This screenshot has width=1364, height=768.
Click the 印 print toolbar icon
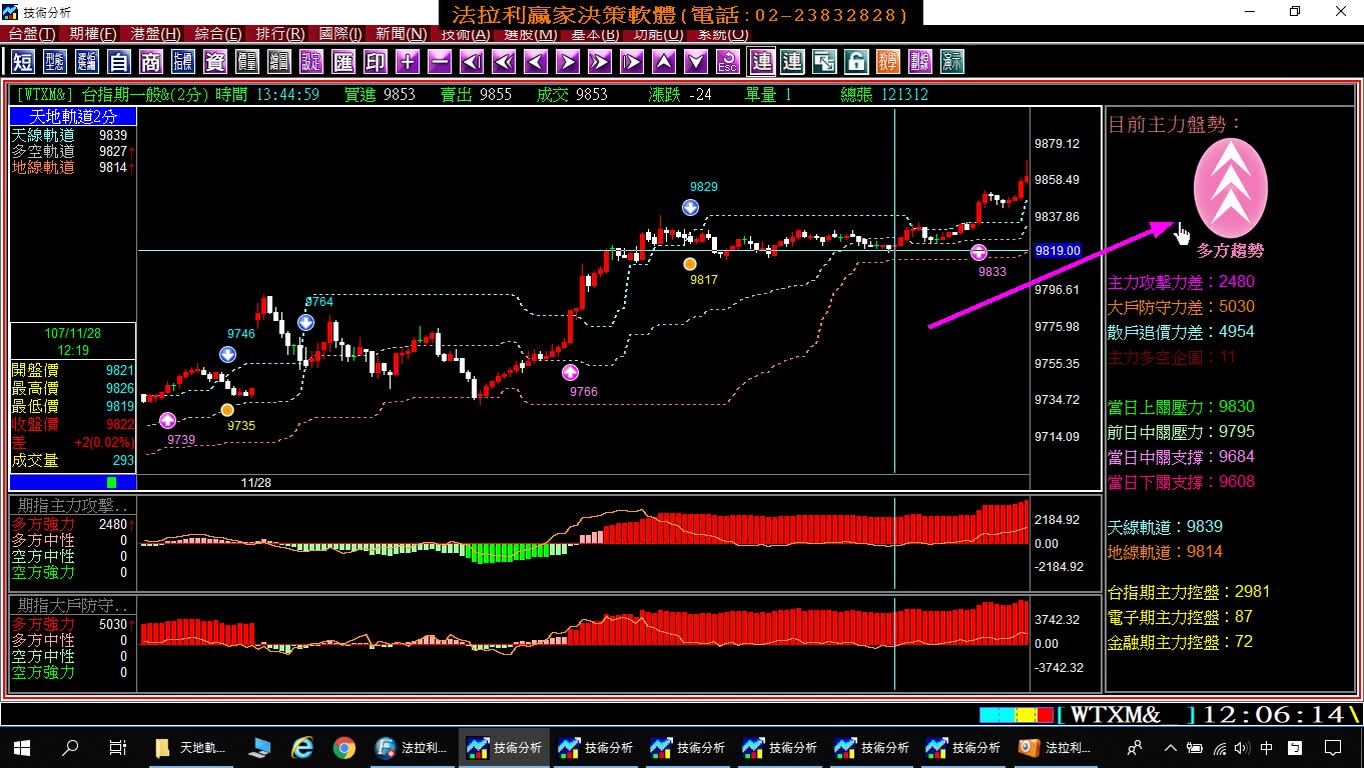click(376, 62)
